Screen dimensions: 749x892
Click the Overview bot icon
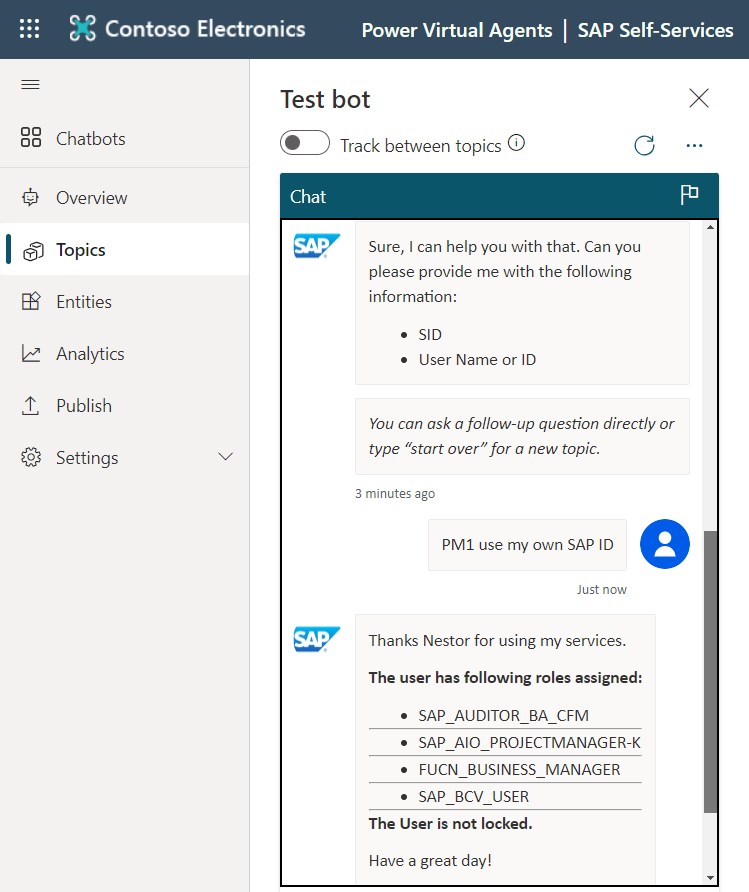click(x=31, y=197)
